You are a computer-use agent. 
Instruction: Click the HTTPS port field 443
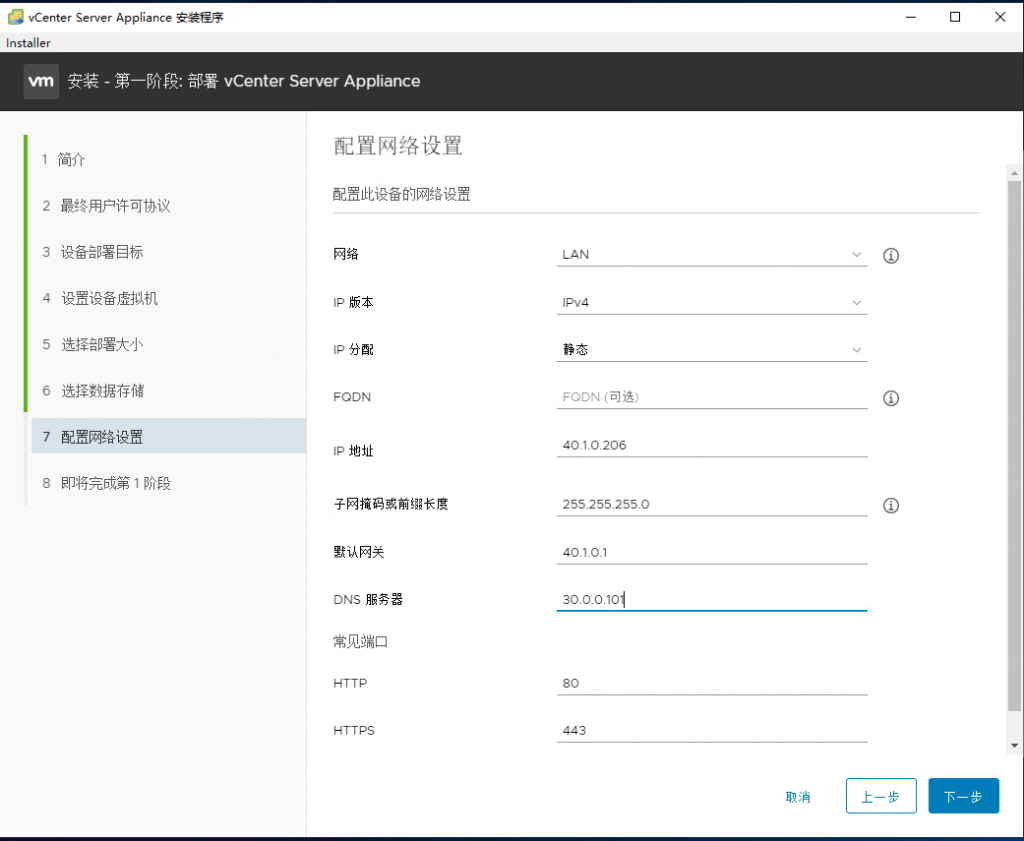(712, 730)
